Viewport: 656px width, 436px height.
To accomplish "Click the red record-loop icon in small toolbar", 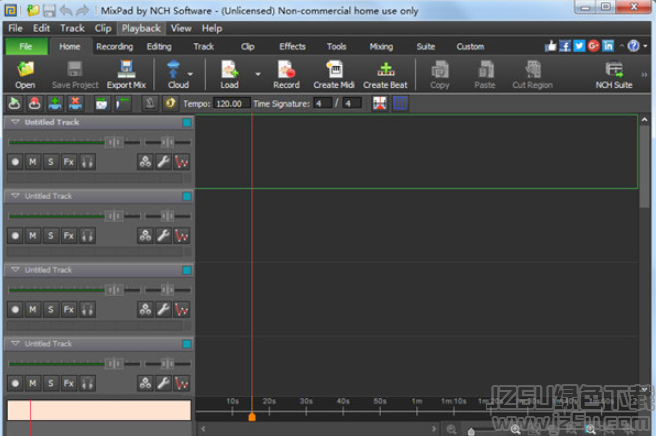I will tap(34, 103).
